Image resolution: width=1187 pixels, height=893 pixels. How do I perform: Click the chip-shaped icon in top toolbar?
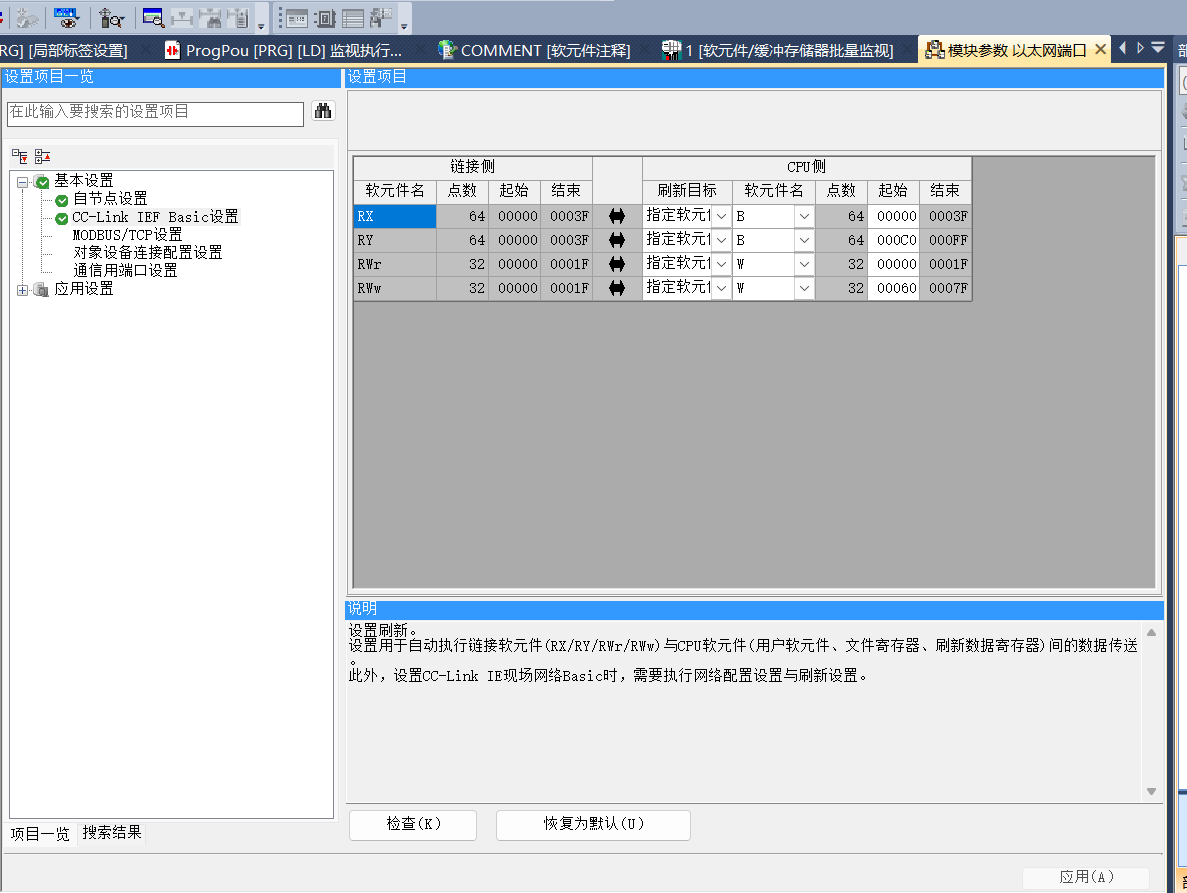point(325,17)
